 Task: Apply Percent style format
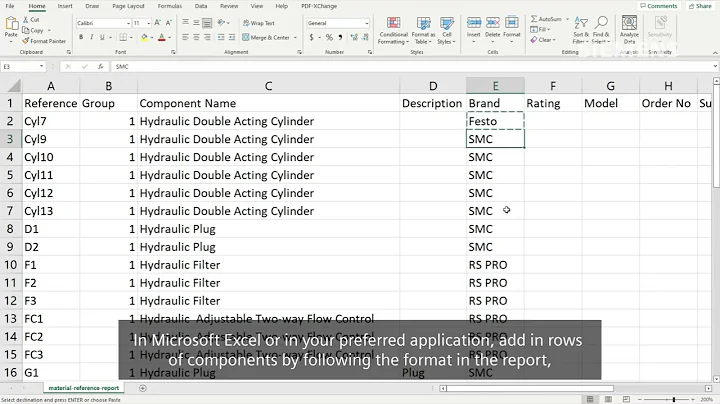coord(329,37)
